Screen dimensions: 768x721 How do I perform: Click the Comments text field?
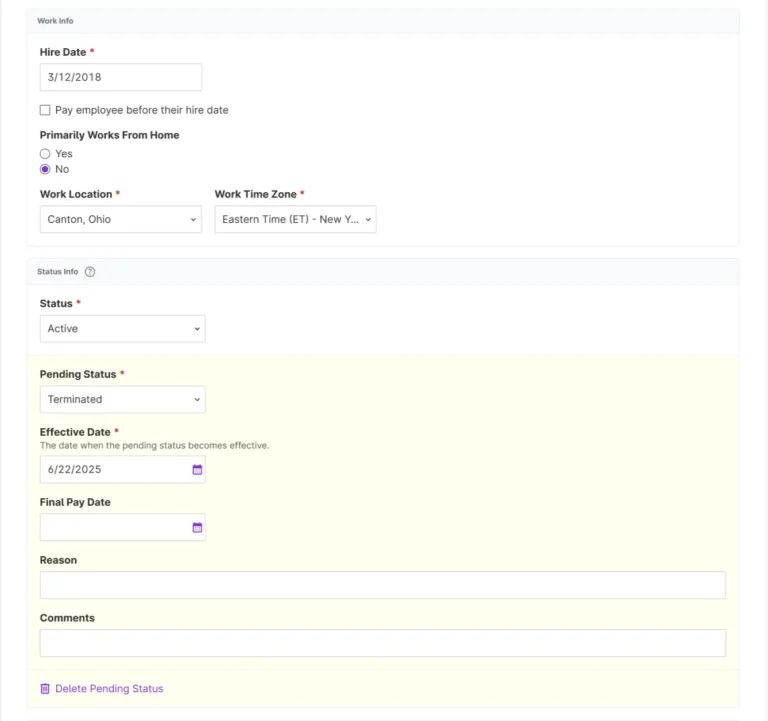click(x=383, y=643)
